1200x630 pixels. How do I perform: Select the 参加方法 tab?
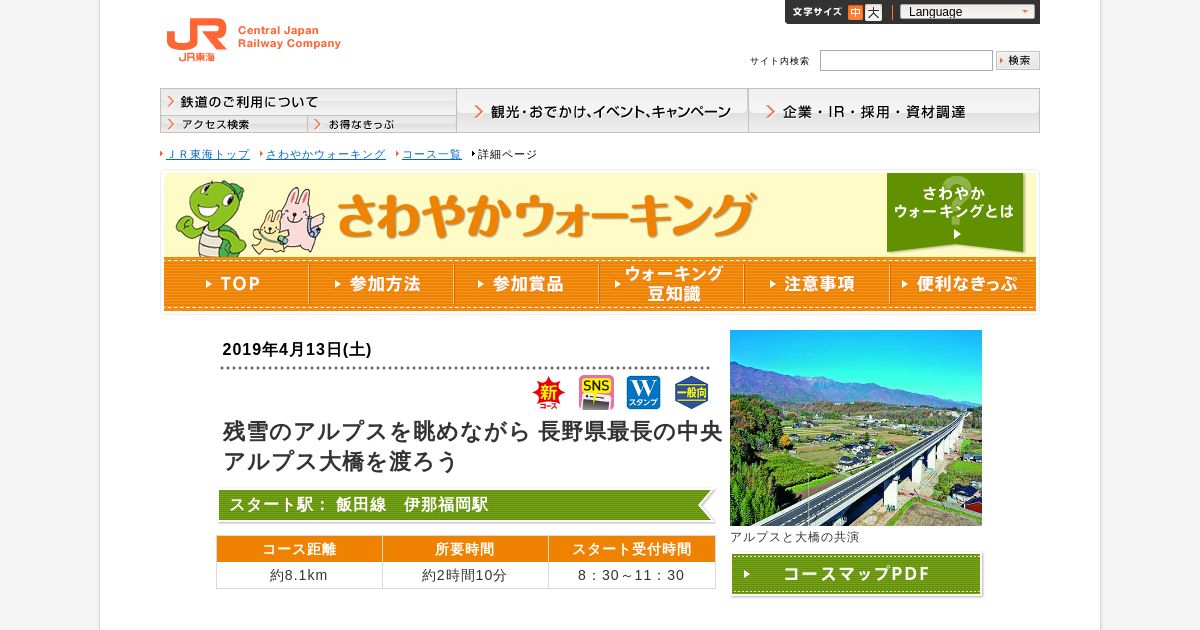(x=381, y=284)
